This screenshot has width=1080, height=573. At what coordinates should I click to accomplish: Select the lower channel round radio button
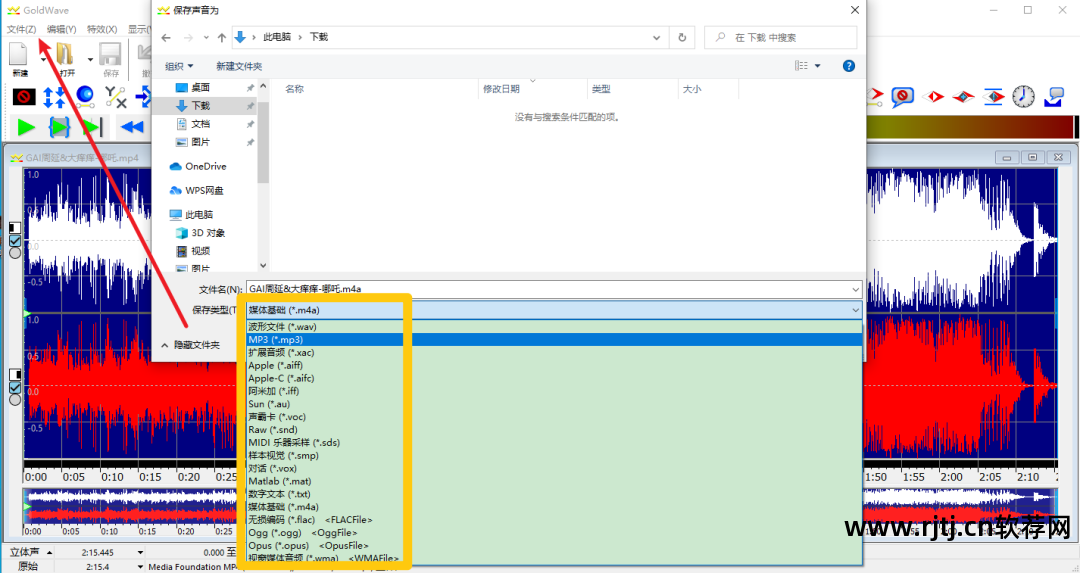click(x=15, y=399)
